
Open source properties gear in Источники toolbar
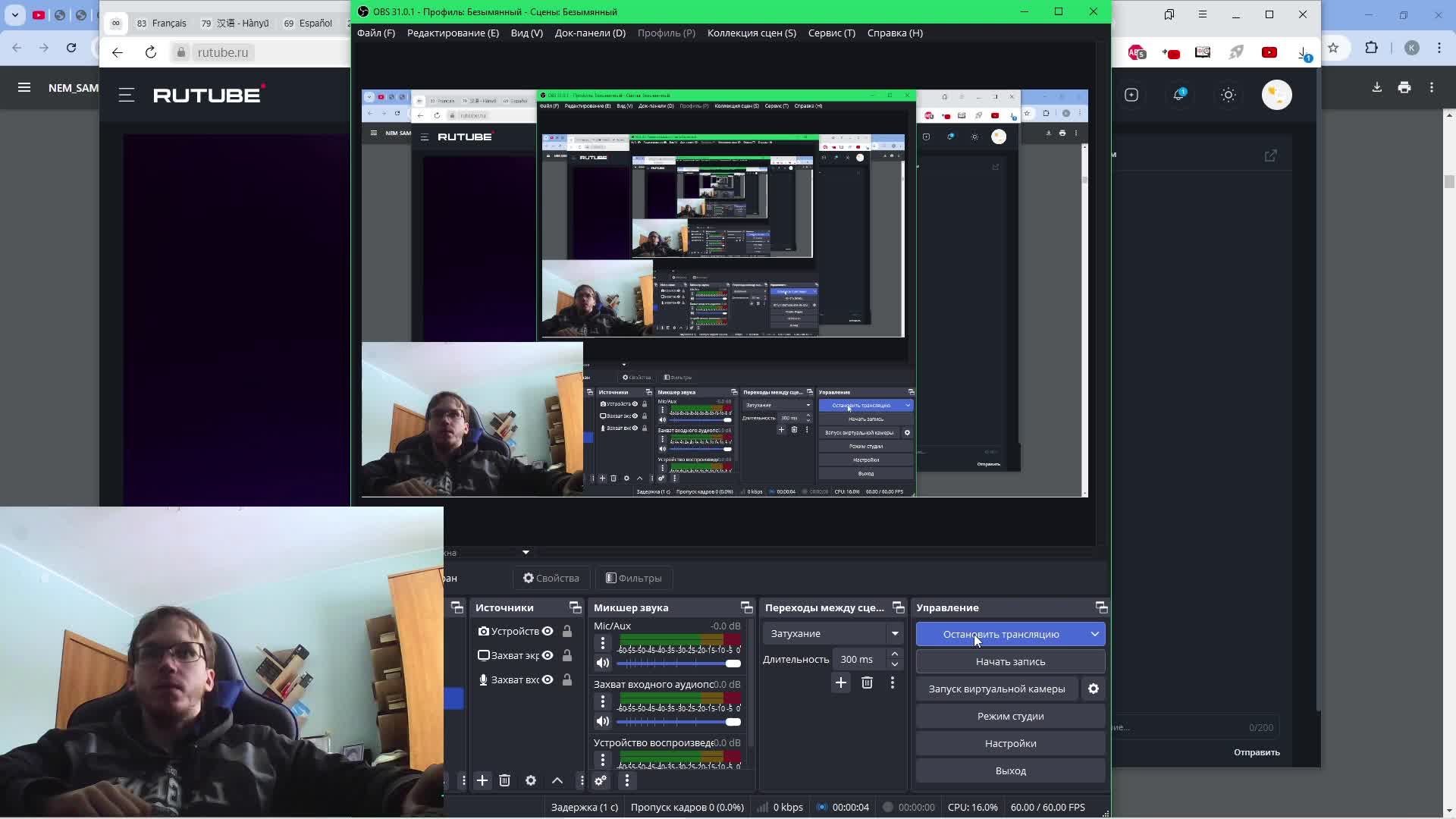[x=531, y=780]
